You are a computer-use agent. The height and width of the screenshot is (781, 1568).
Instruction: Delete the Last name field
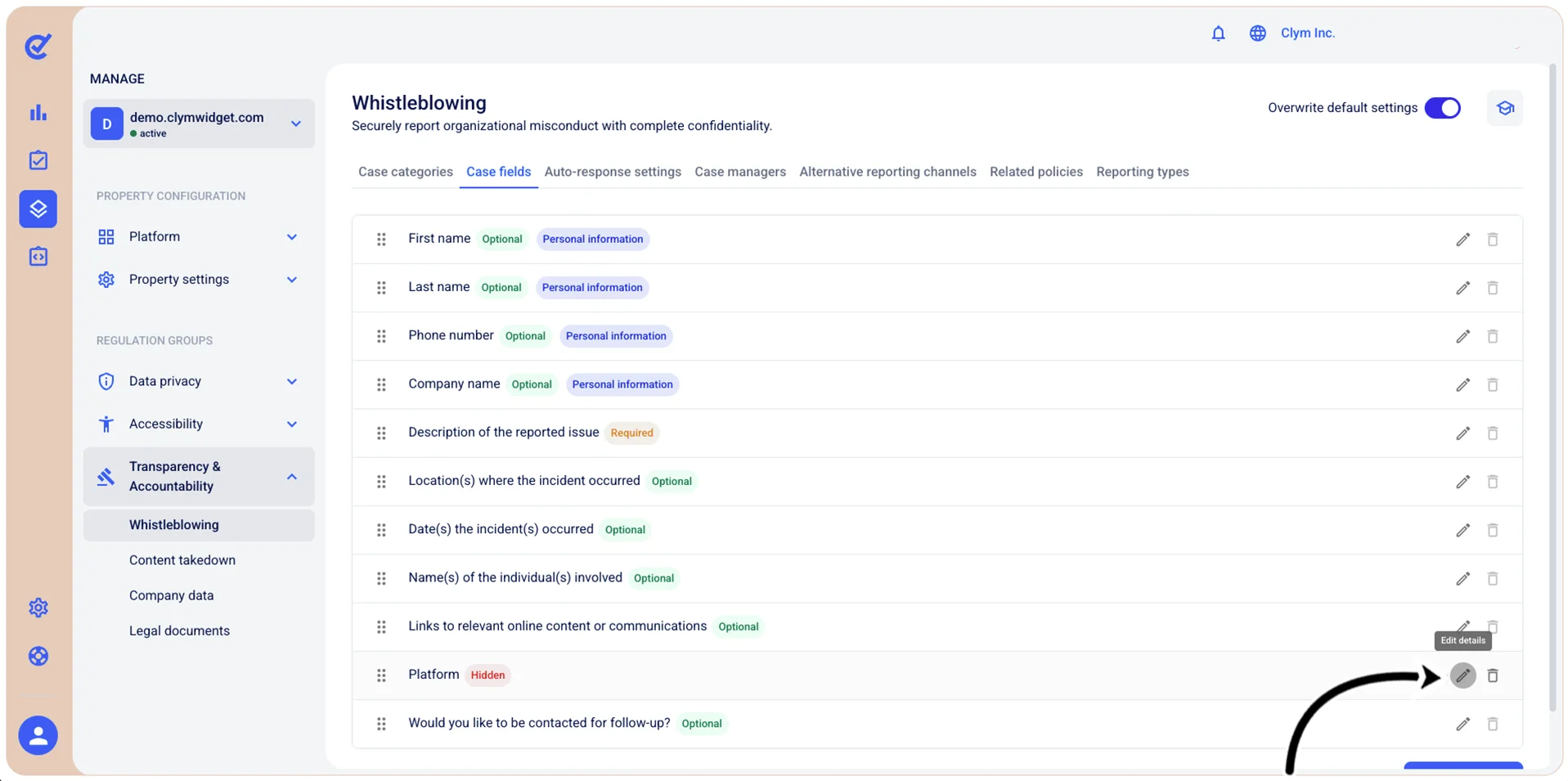1493,288
